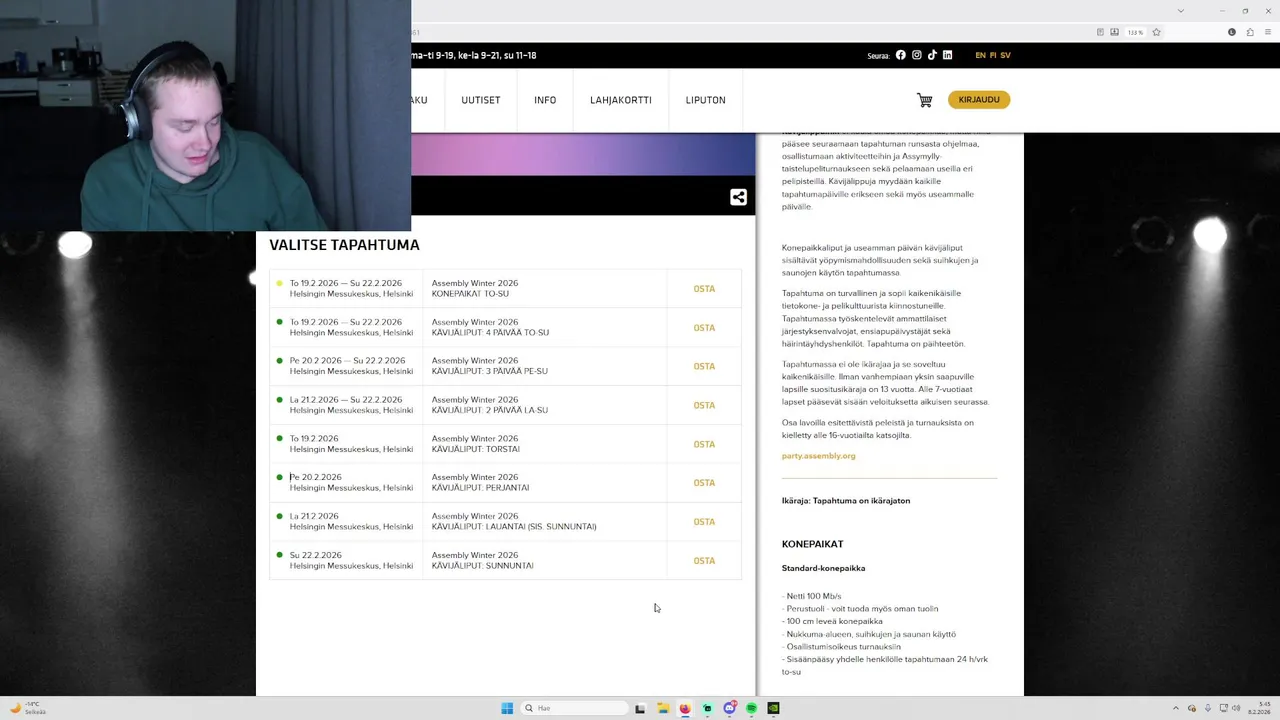Switch to Firefox in the taskbar
The height and width of the screenshot is (720, 1280).
click(684, 708)
